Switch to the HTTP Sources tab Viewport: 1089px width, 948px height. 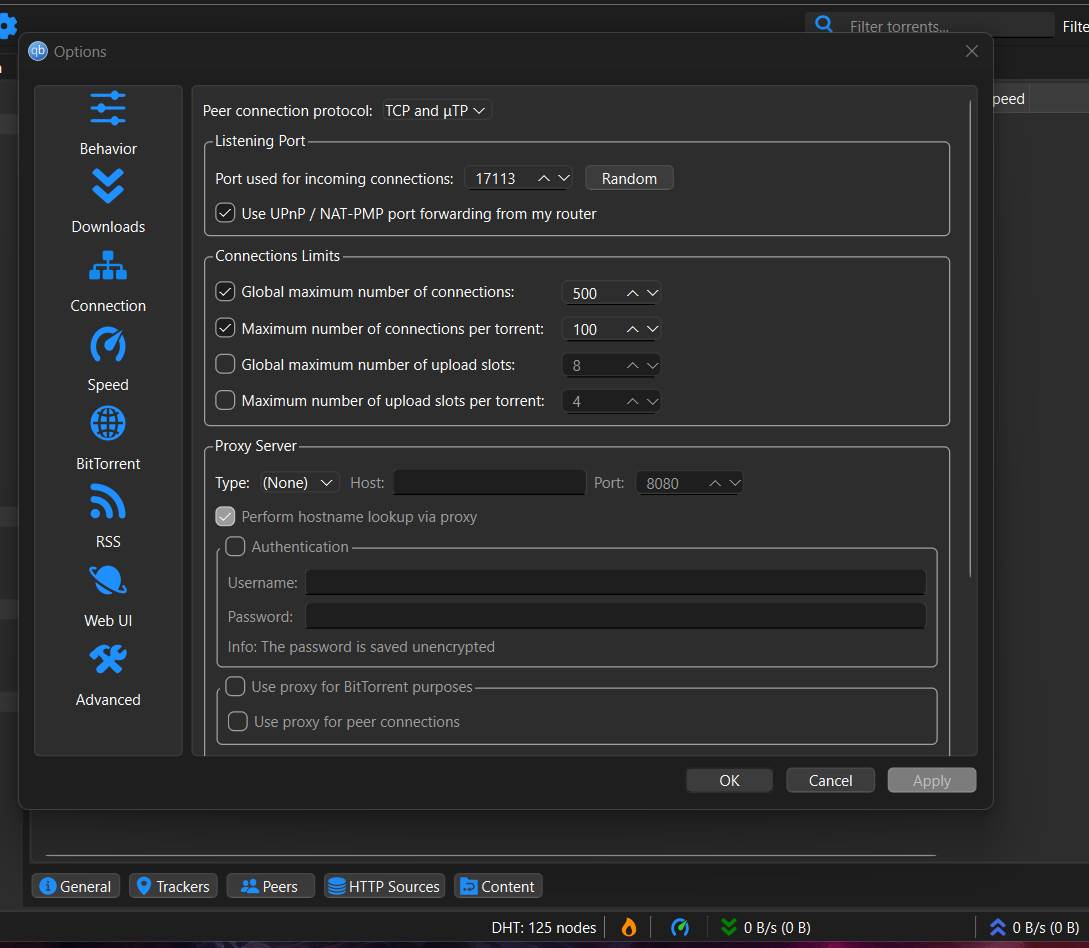384,886
